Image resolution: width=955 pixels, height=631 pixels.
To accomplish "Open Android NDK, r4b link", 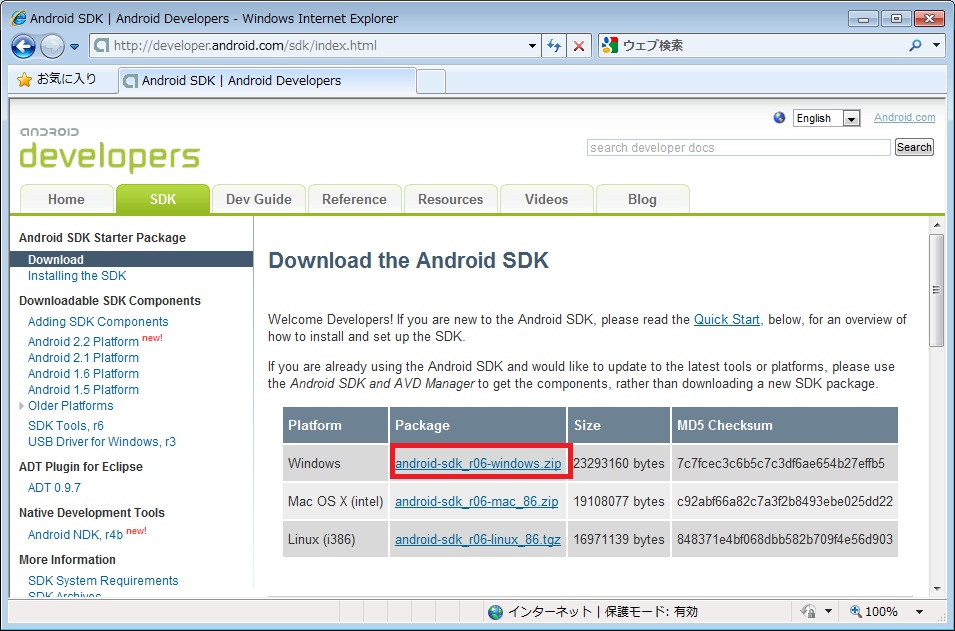I will (76, 535).
